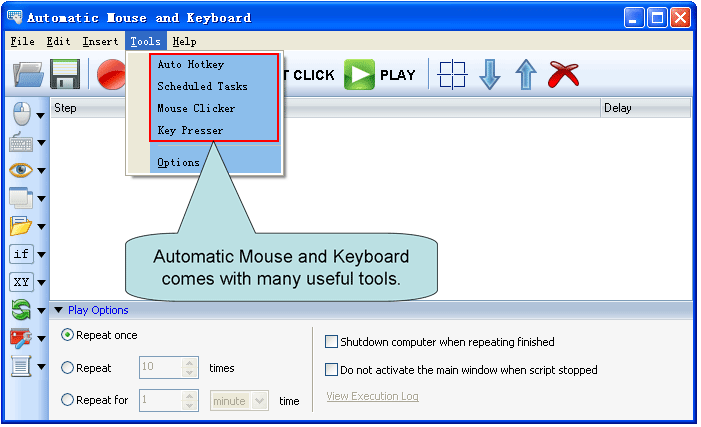Start recording with the red record button

[x=112, y=74]
